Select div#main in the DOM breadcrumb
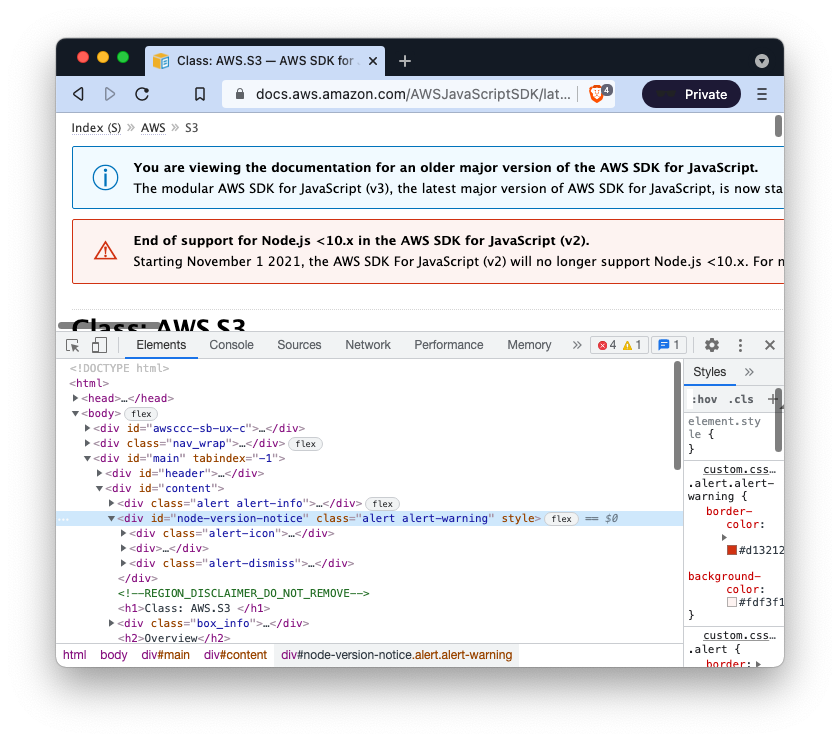 point(166,655)
